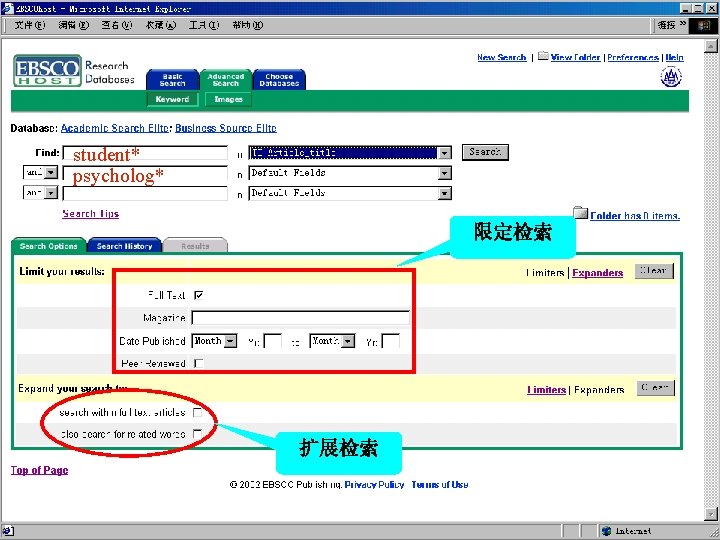720x540 pixels.
Task: Open the View Folder link
Action: (x=575, y=57)
